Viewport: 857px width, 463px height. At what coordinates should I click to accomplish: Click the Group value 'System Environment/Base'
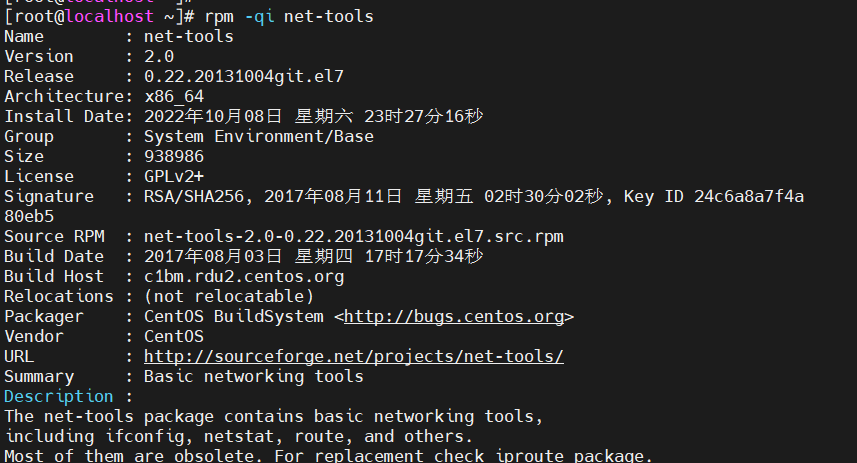[259, 136]
